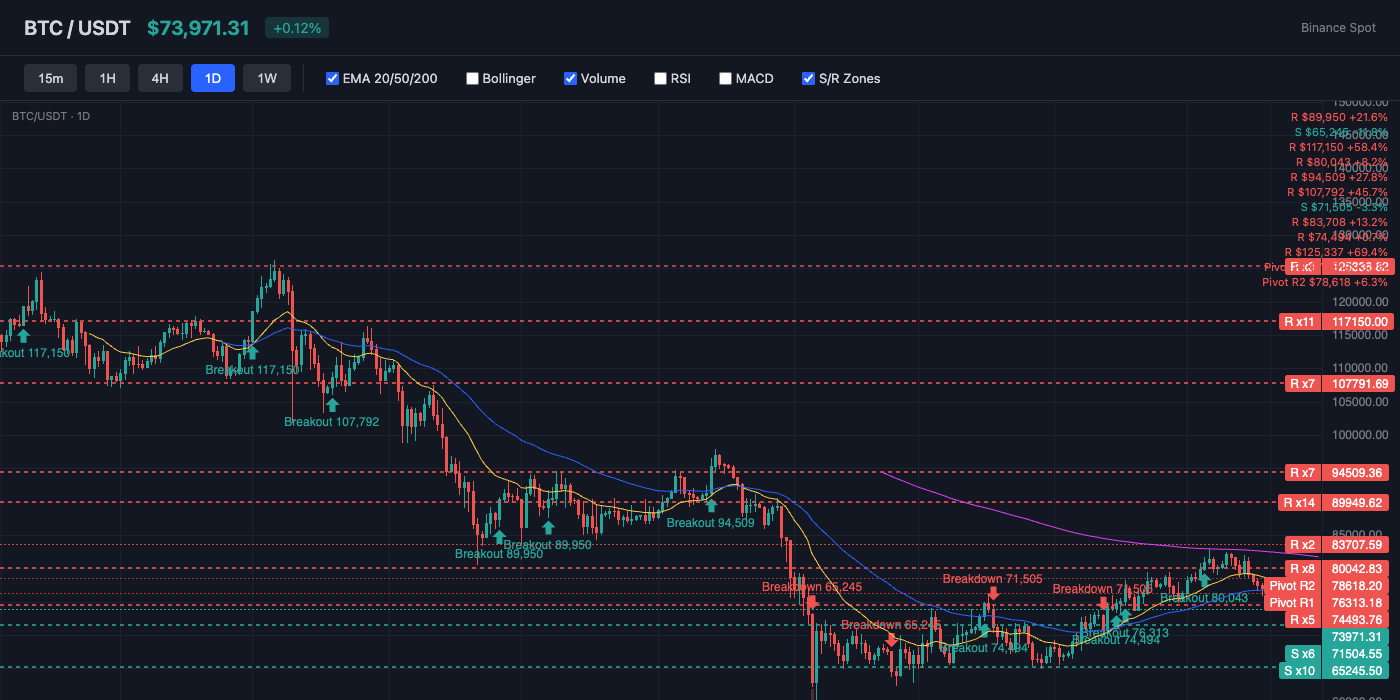Click the R x2 83707.59 level tag
Screen dimensions: 1400x700
tap(1338, 545)
